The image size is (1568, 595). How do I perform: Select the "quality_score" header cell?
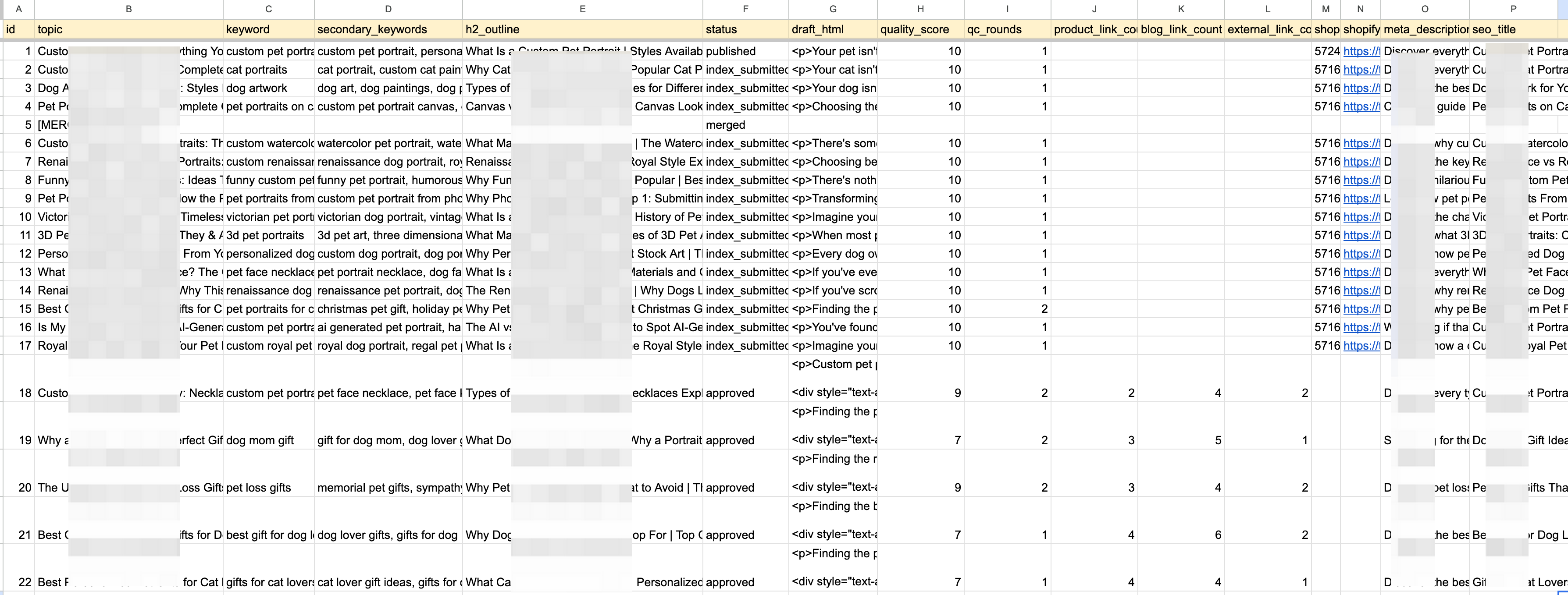[x=920, y=29]
